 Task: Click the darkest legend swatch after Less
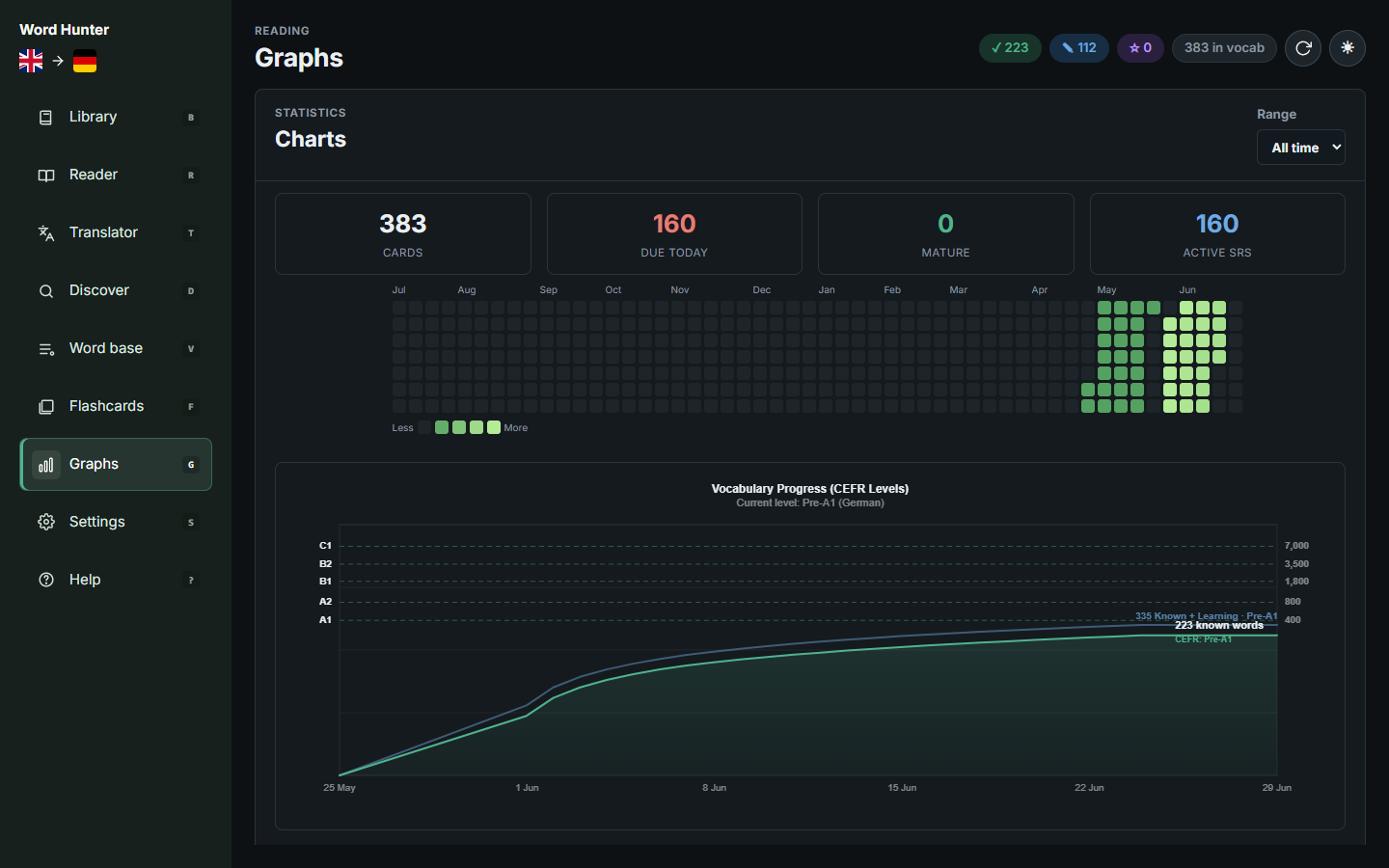[x=424, y=427]
